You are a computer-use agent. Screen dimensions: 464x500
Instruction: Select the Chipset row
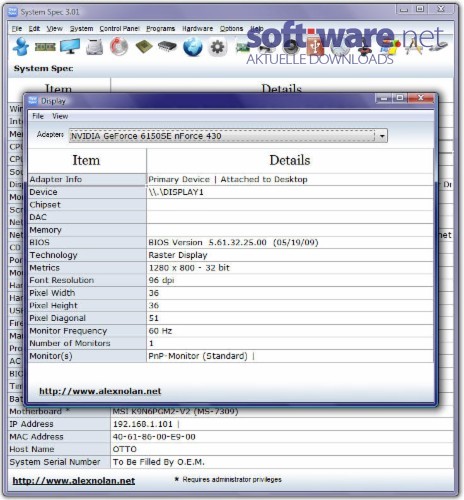(231, 205)
